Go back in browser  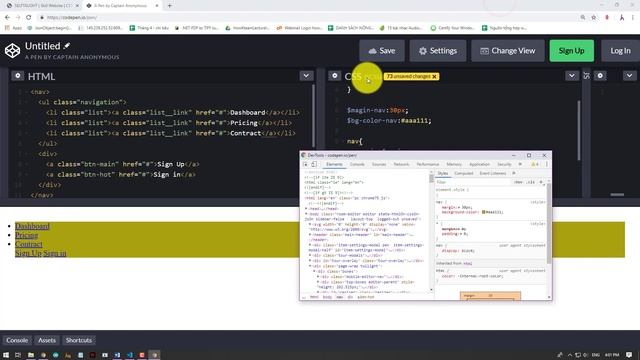[7, 17]
